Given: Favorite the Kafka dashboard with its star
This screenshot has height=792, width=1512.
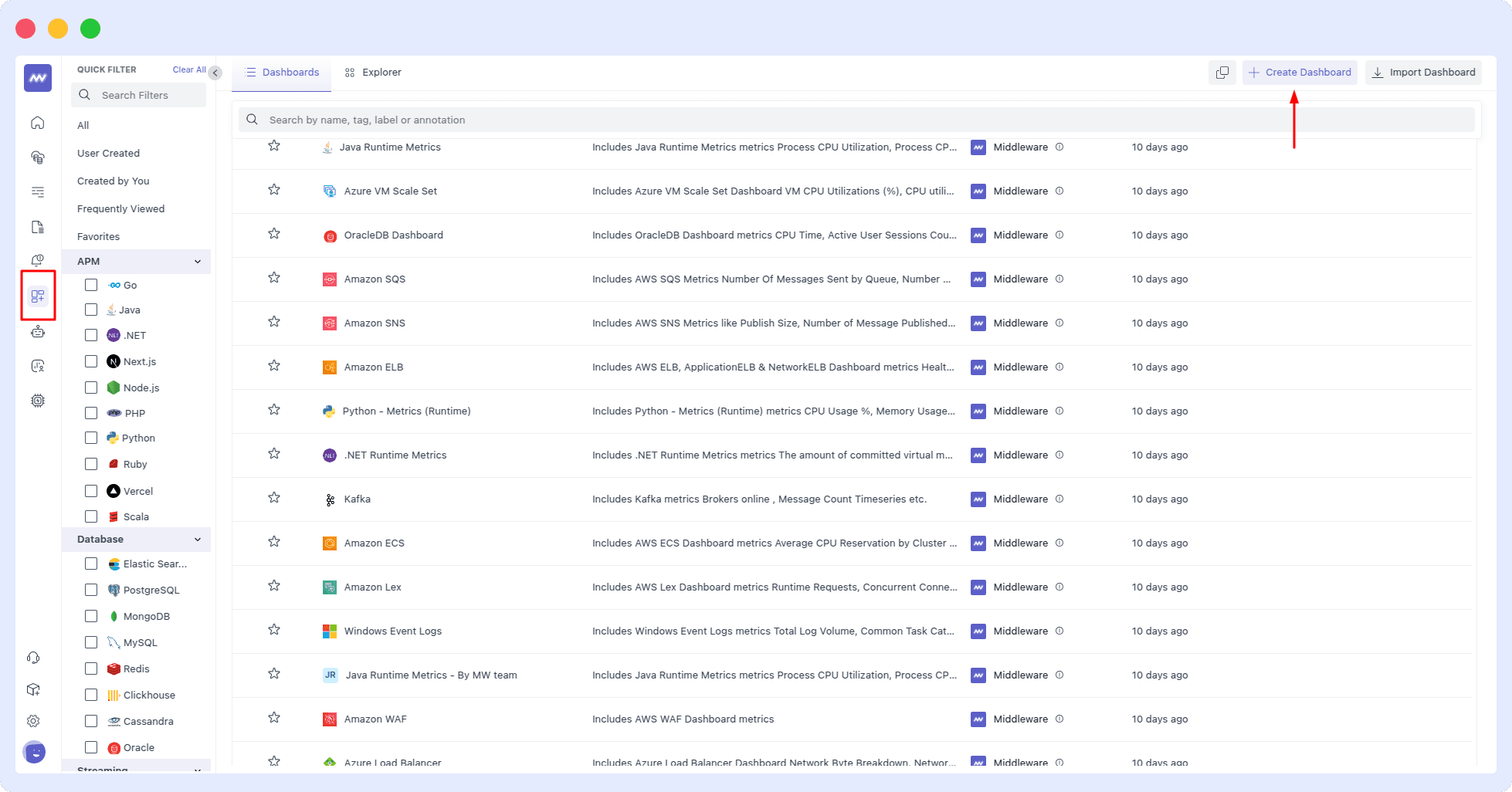Looking at the screenshot, I should (x=274, y=498).
